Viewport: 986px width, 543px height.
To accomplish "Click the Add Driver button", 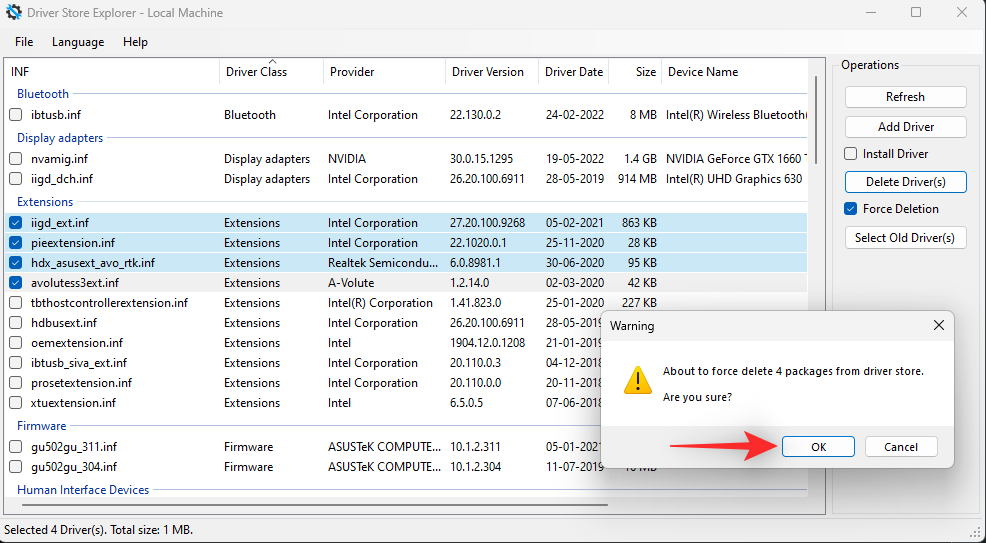I will pos(906,126).
